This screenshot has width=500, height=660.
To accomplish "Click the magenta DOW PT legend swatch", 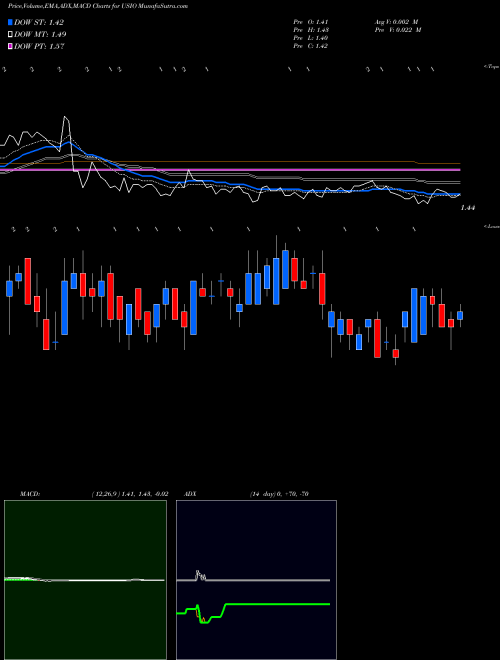I will 10,46.
